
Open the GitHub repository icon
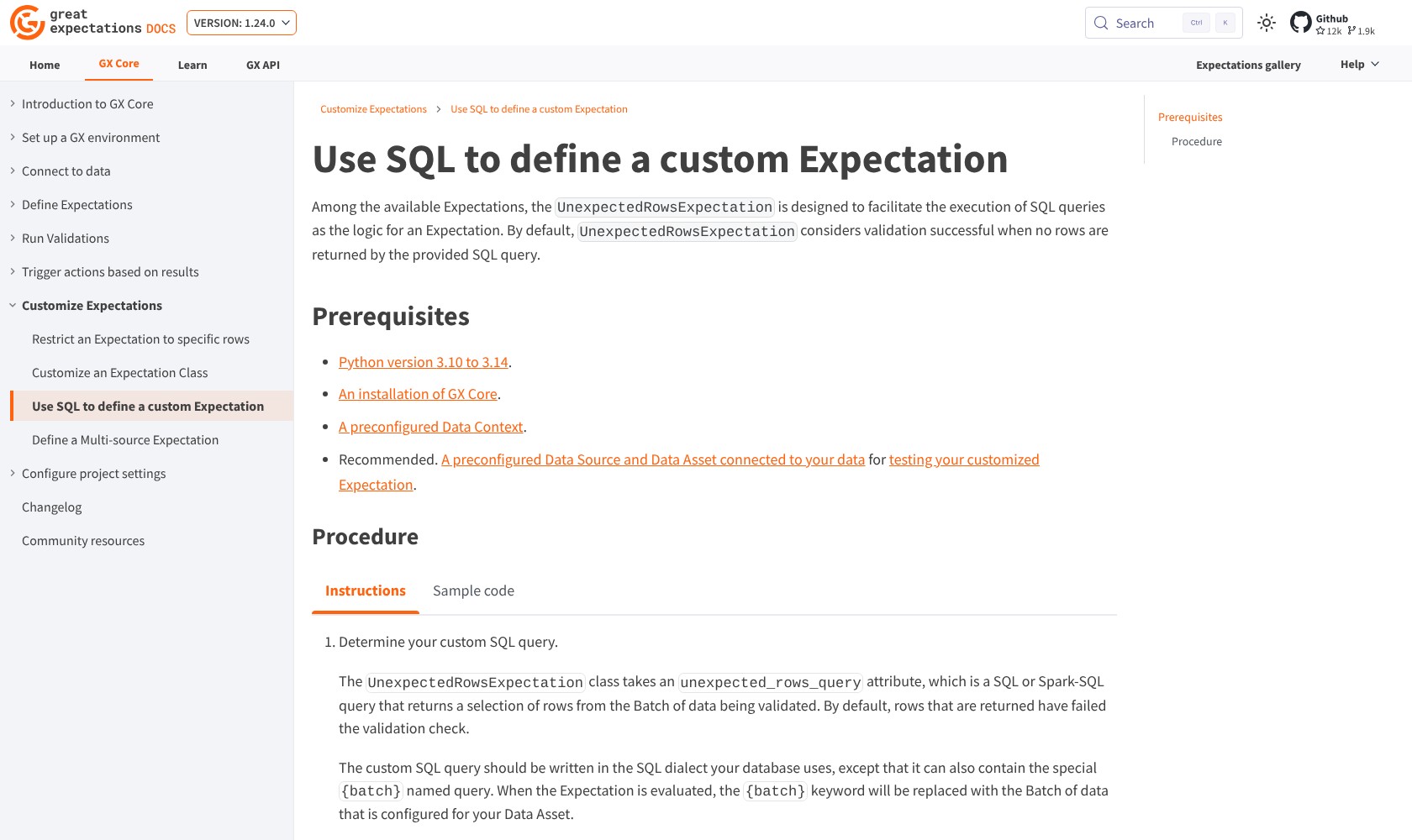(x=1301, y=23)
